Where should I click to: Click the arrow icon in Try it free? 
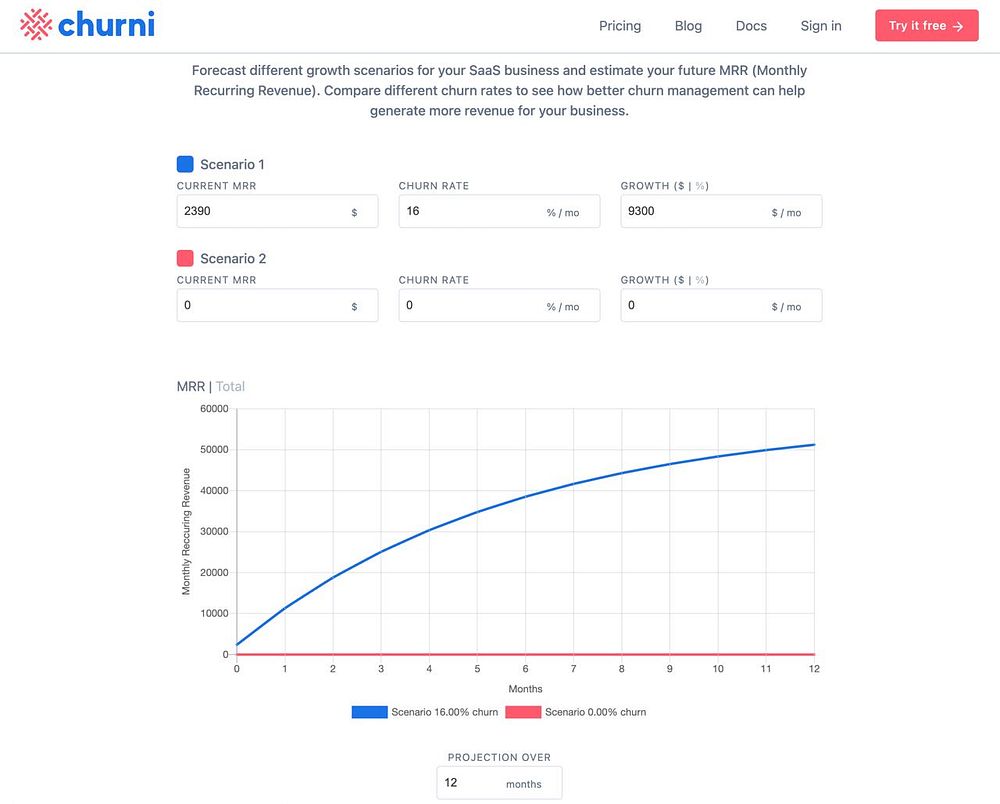(x=957, y=26)
